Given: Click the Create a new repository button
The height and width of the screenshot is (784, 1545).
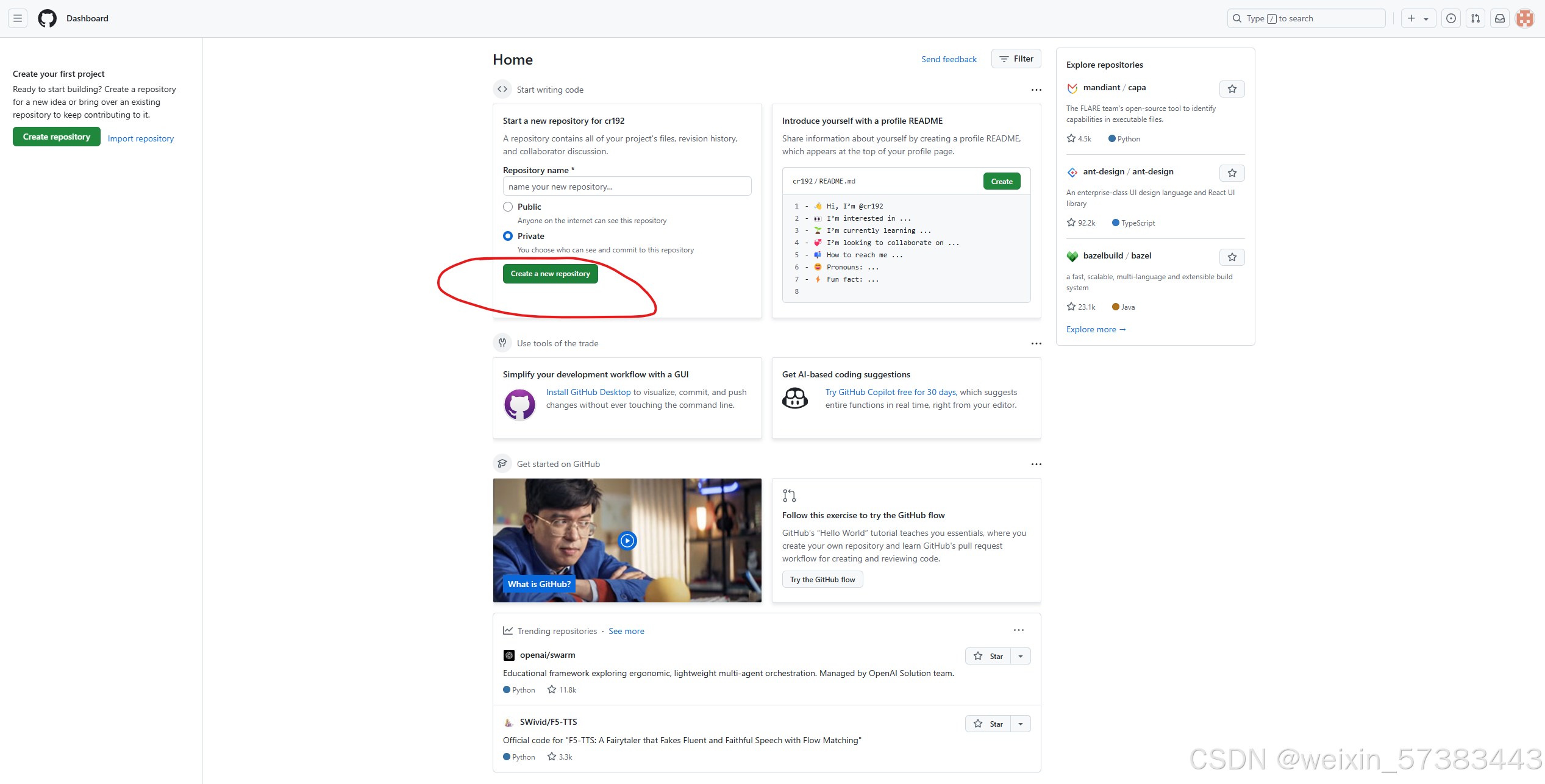Looking at the screenshot, I should pos(550,274).
